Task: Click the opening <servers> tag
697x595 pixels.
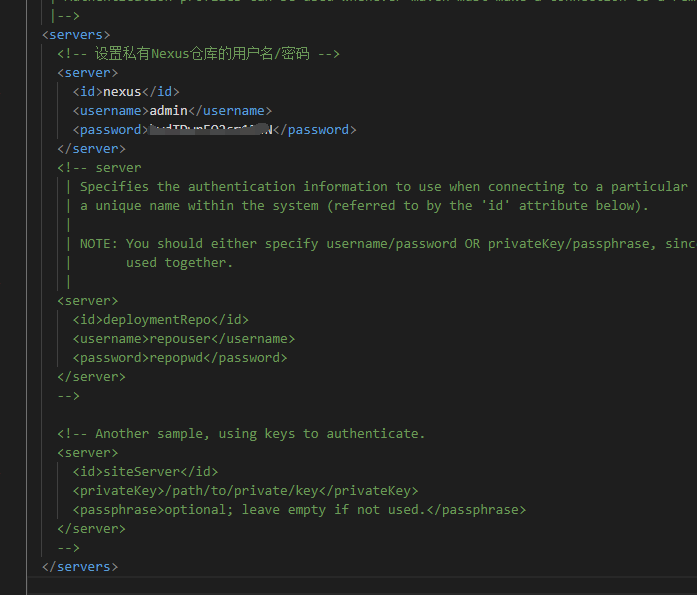Action: click(76, 35)
